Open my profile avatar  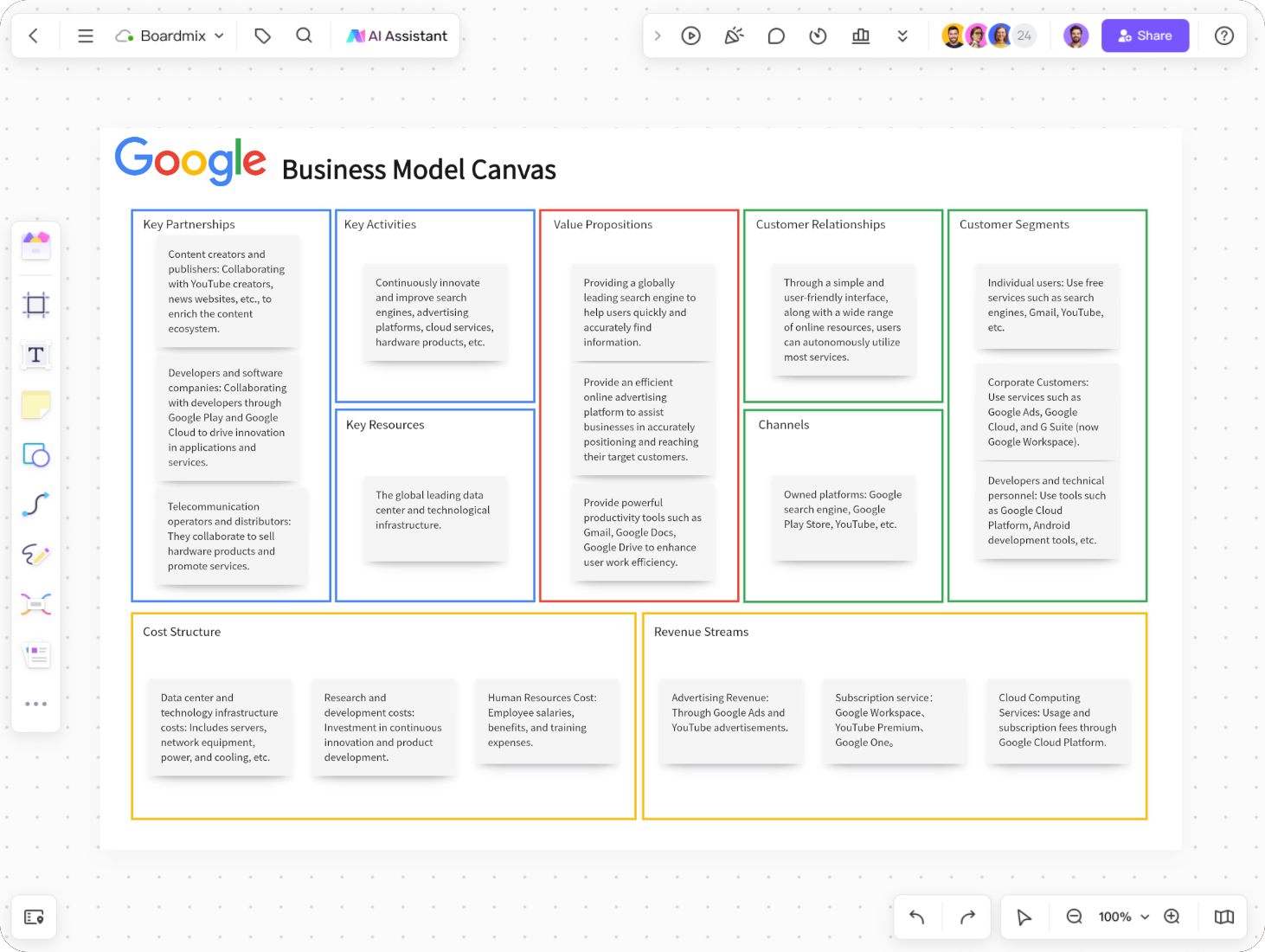[x=1076, y=35]
